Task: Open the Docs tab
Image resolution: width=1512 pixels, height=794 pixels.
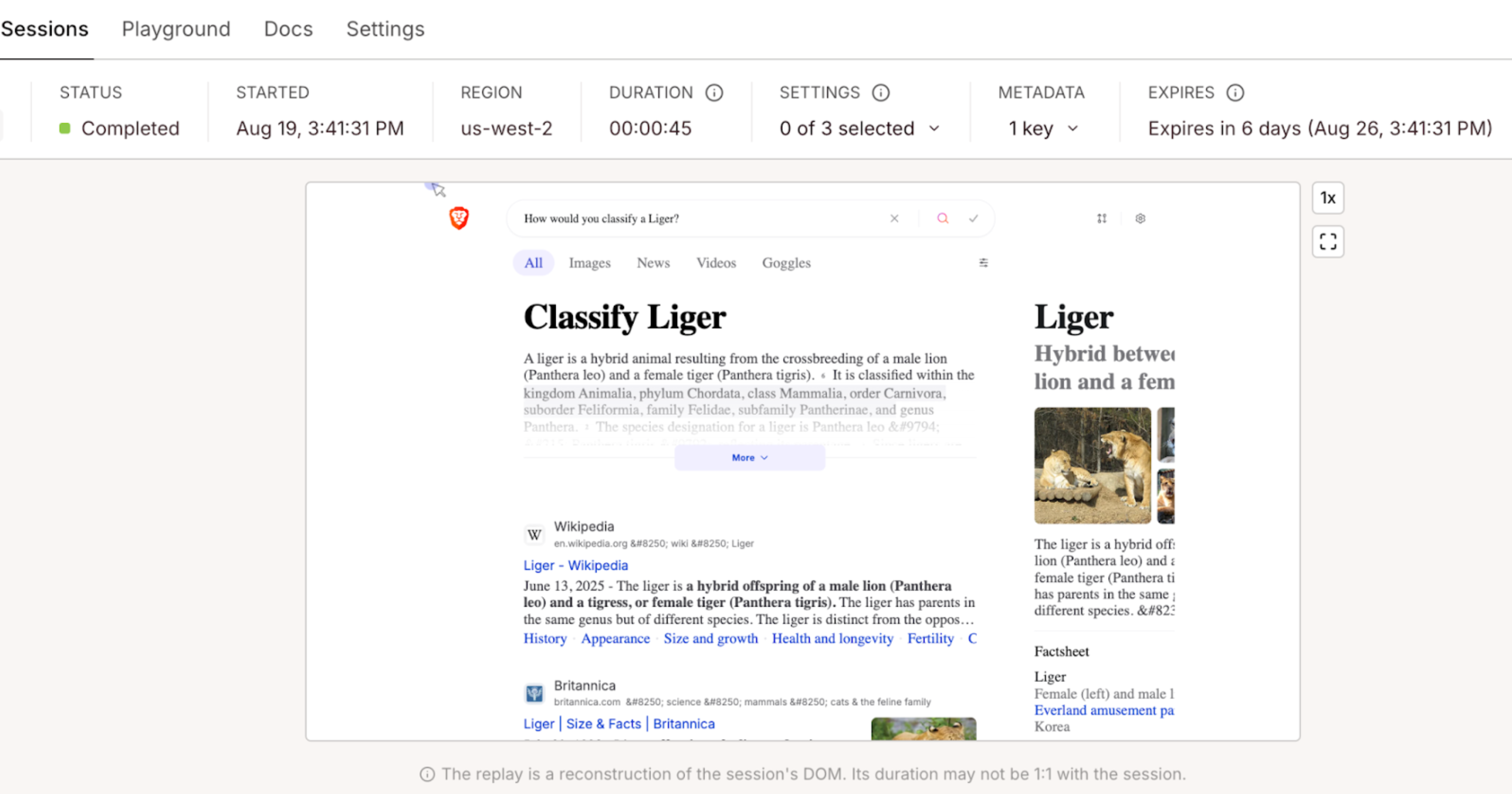Action: point(288,29)
